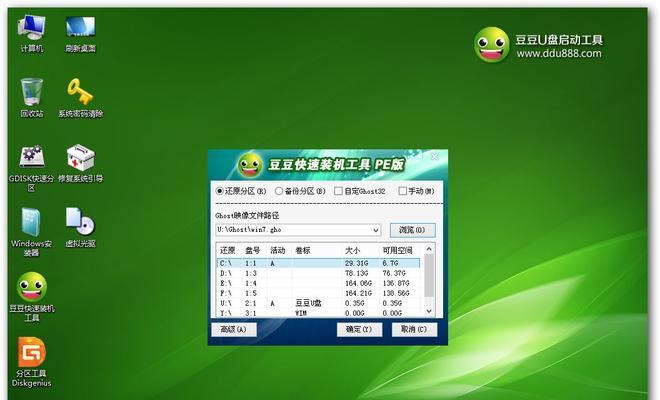
Task: Select the D:\ partition row
Action: [x=319, y=273]
